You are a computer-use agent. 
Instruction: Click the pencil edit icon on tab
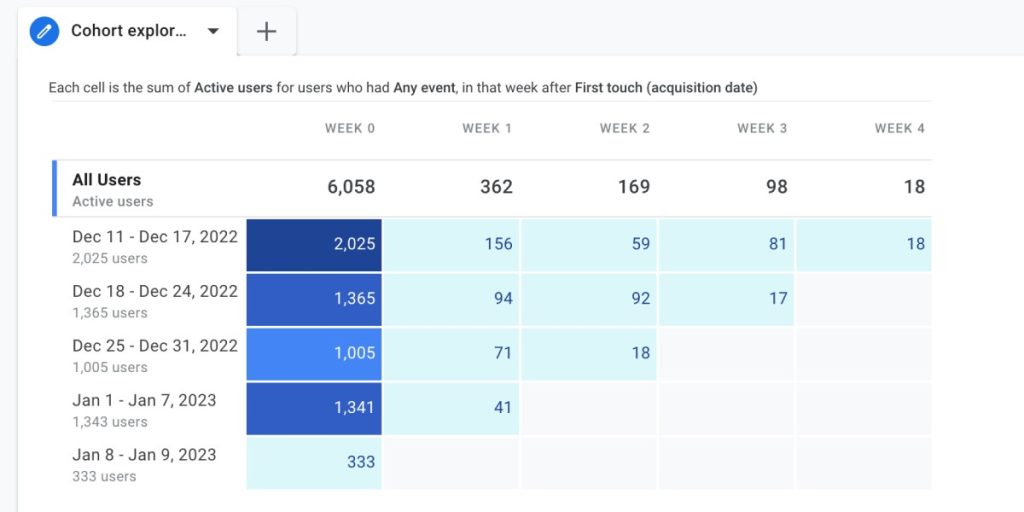pyautogui.click(x=44, y=31)
